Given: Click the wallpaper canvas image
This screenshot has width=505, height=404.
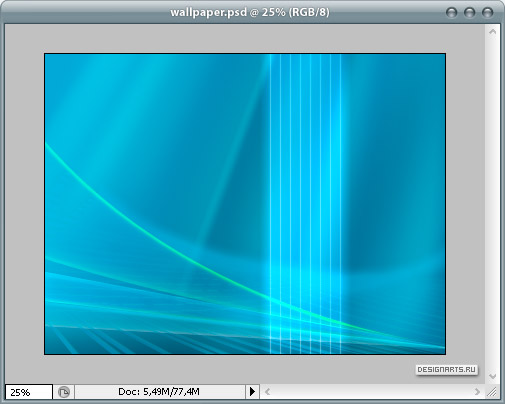Looking at the screenshot, I should click(x=245, y=204).
